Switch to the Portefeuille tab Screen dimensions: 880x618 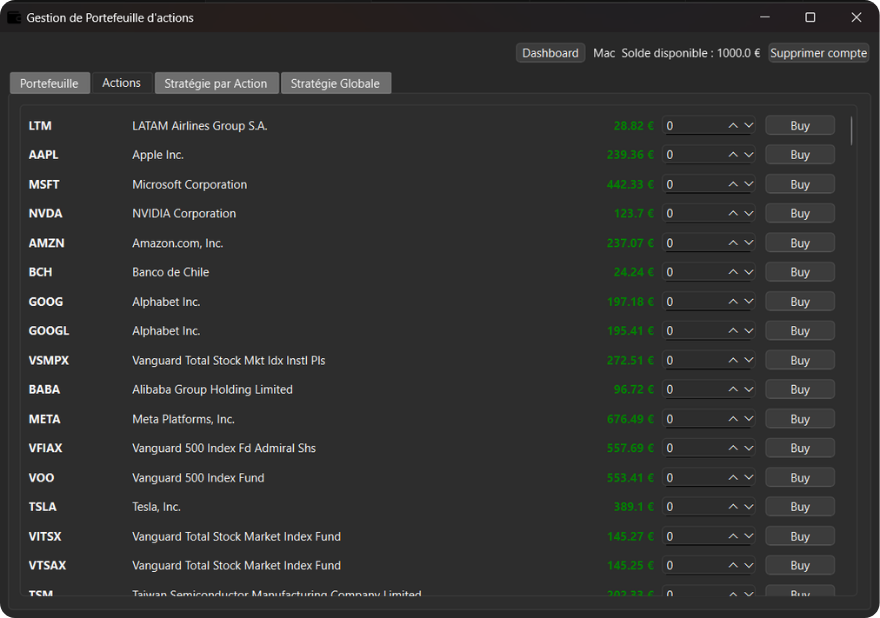tap(49, 84)
